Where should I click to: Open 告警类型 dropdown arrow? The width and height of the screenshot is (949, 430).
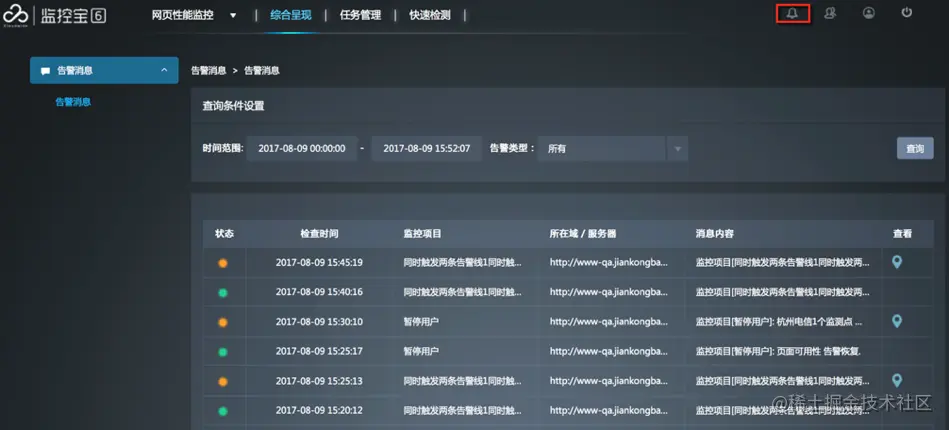pyautogui.click(x=677, y=148)
